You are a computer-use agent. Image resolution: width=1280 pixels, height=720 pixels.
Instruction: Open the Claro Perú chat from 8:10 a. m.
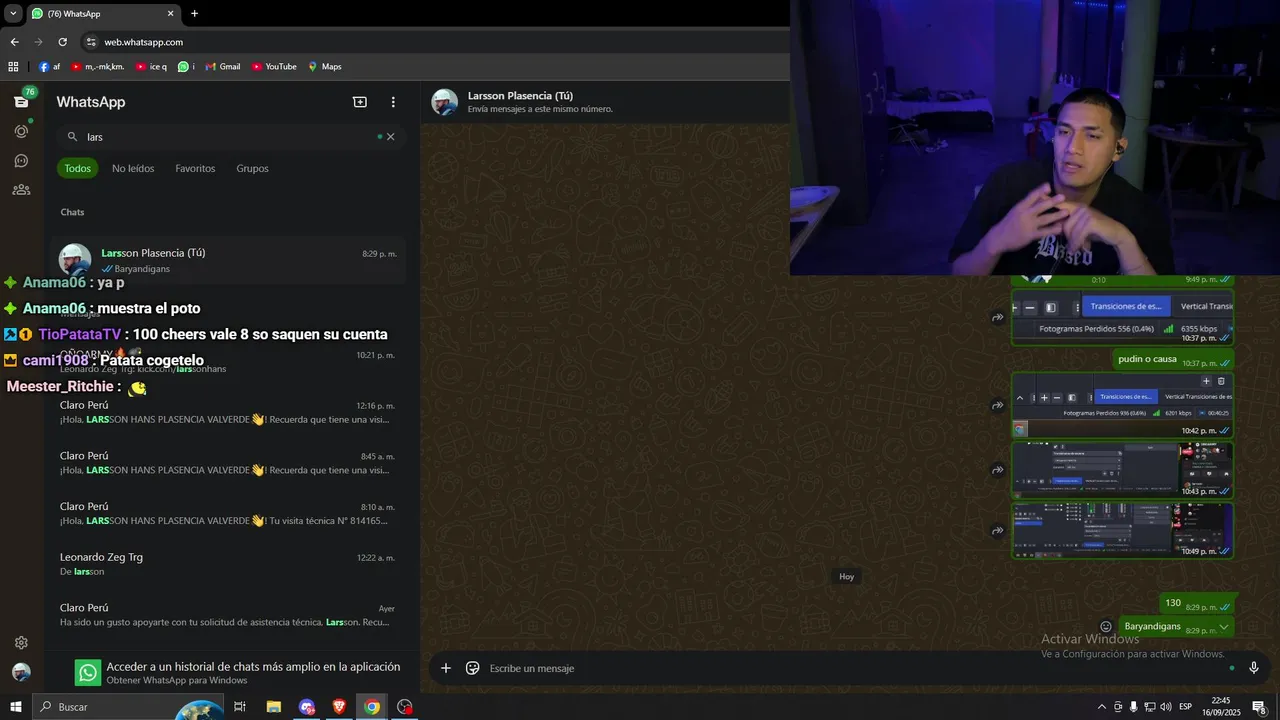pos(229,513)
